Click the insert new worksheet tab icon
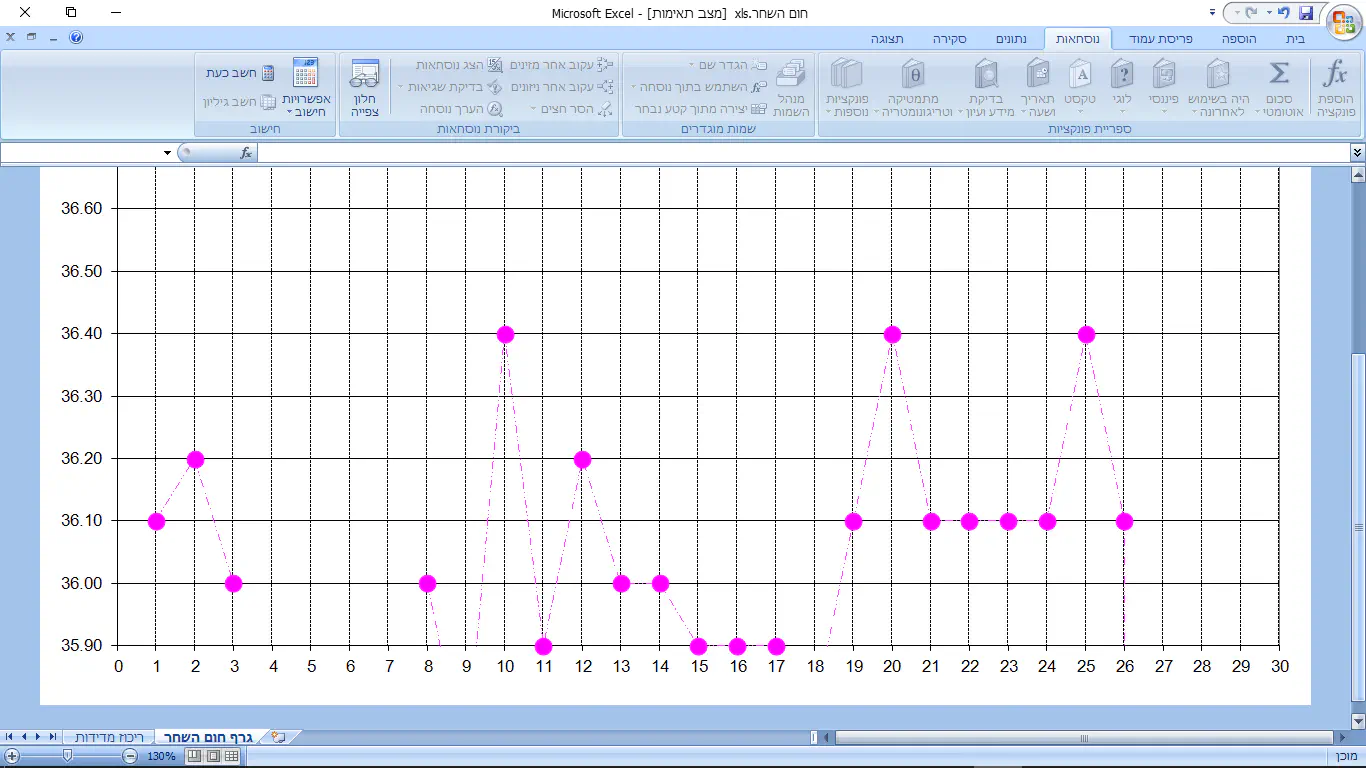This screenshot has width=1366, height=768. click(278, 737)
